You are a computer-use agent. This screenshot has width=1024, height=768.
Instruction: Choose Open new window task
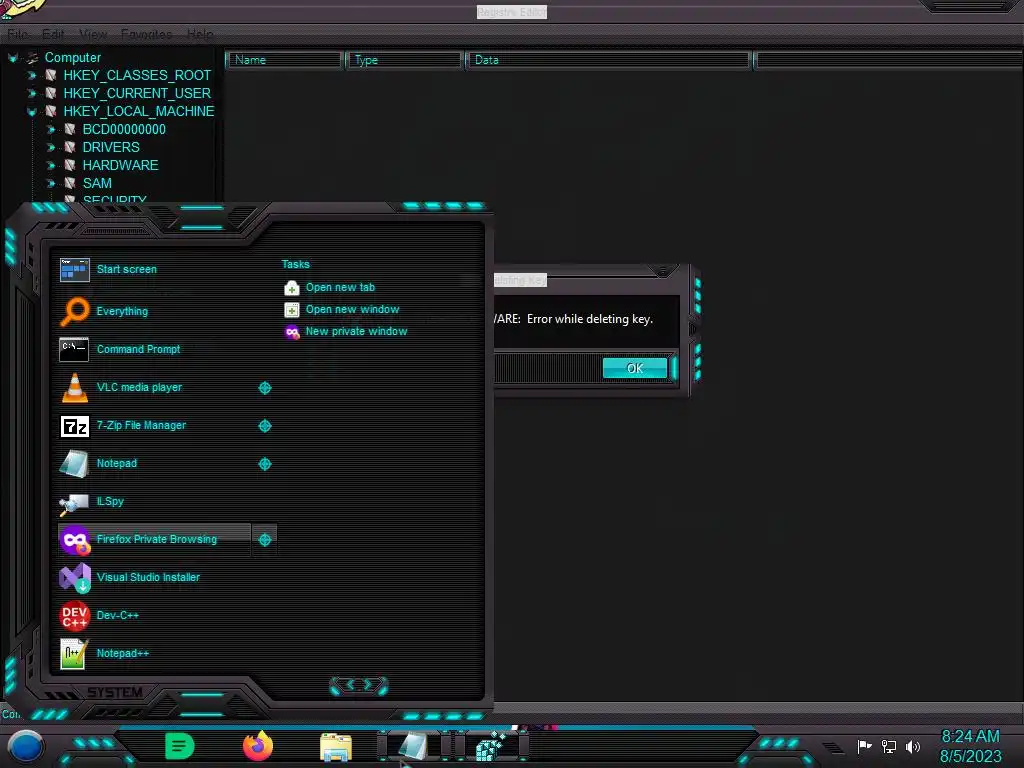click(352, 310)
